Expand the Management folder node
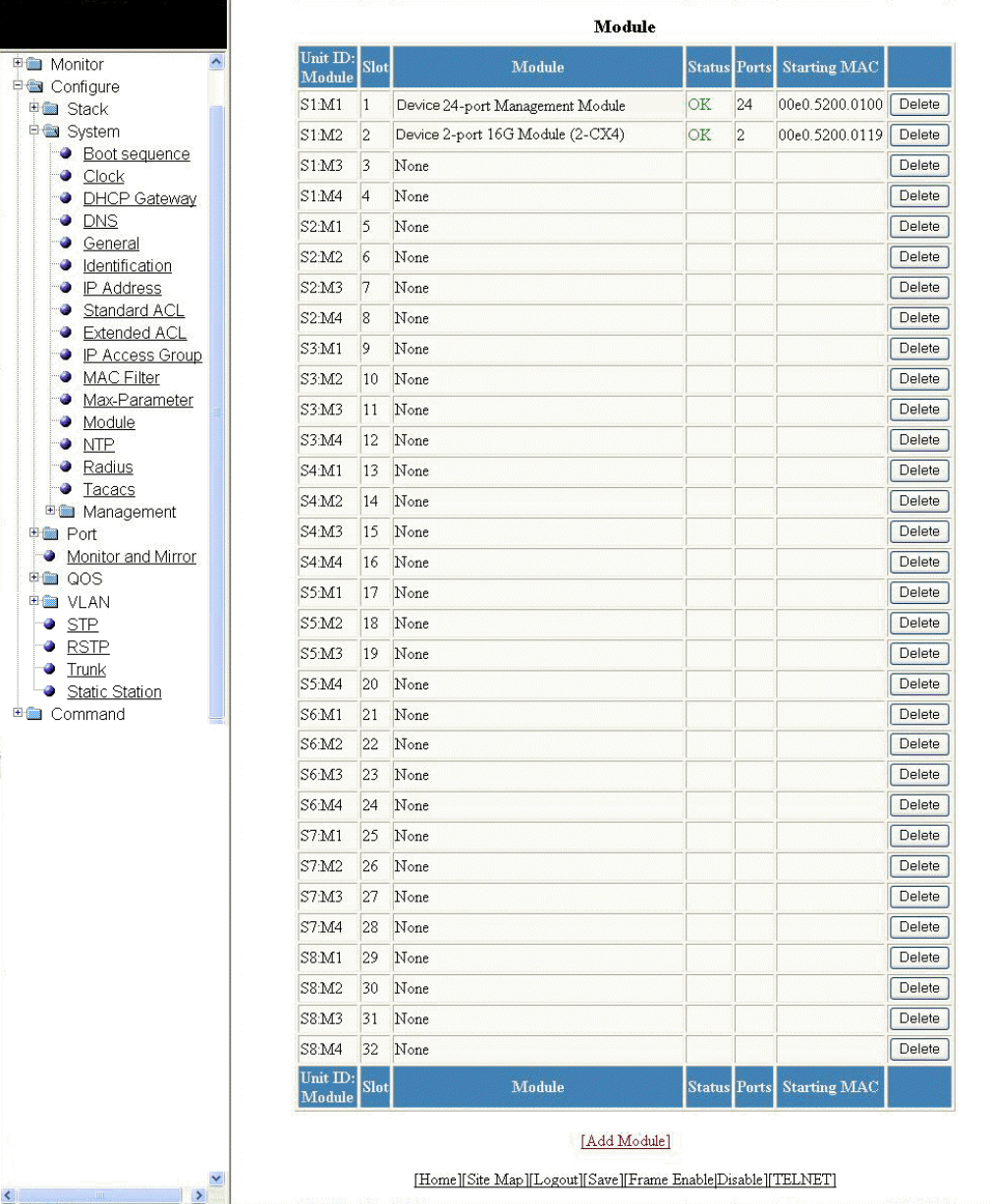991x1204 pixels. tap(51, 512)
